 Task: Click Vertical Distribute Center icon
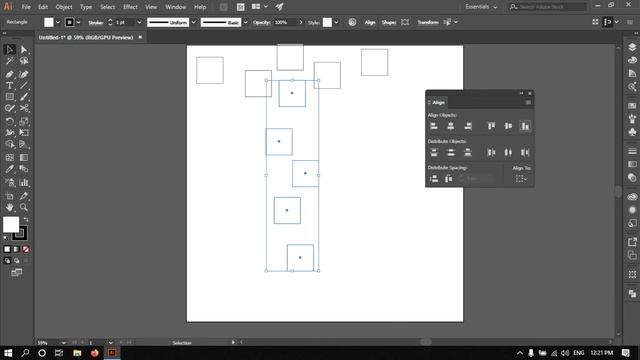451,153
